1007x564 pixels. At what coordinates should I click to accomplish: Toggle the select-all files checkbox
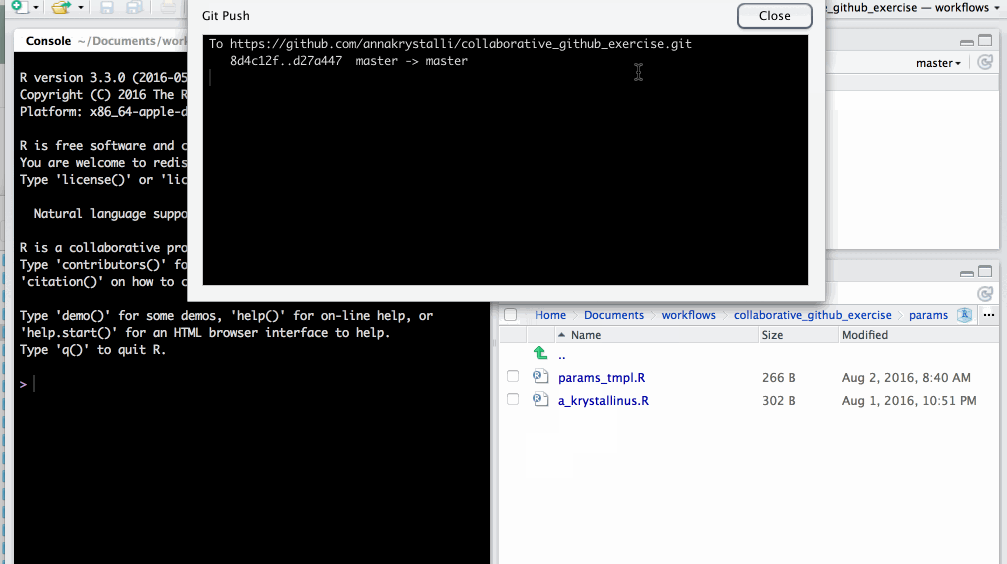[511, 315]
